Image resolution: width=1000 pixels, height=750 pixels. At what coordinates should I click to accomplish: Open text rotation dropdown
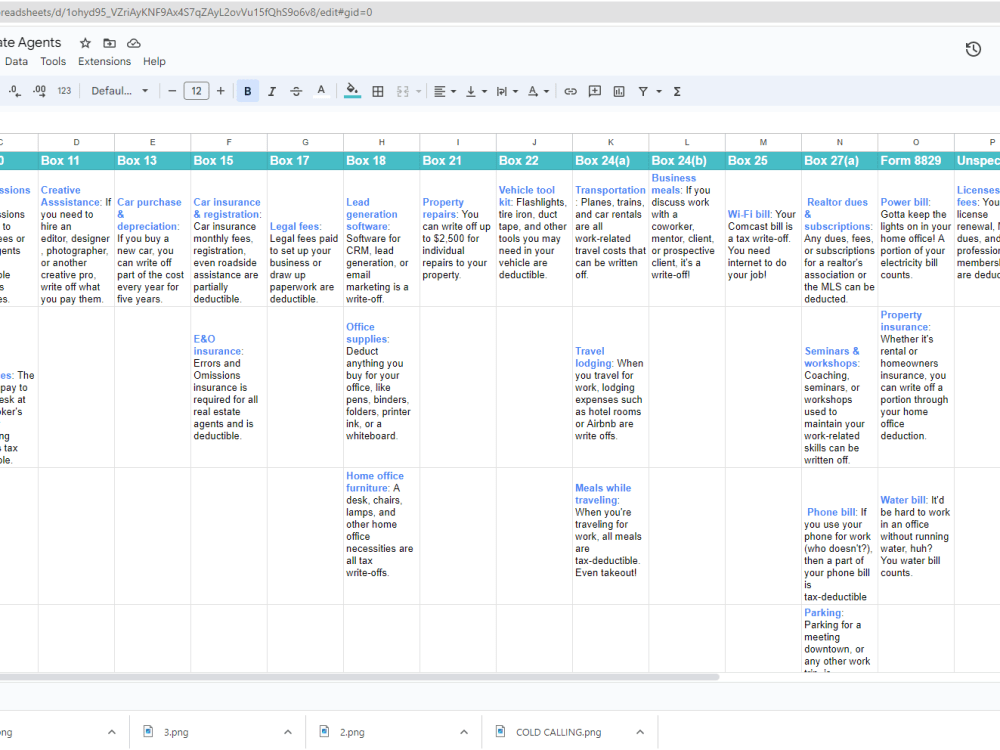(x=538, y=91)
